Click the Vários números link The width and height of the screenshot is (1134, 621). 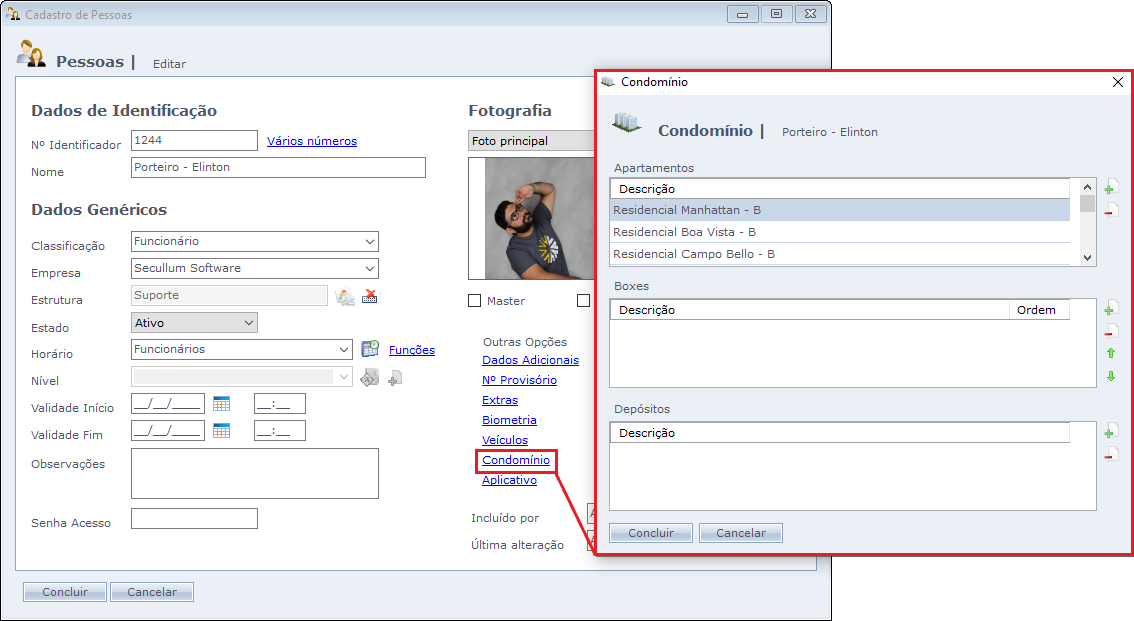pos(312,141)
